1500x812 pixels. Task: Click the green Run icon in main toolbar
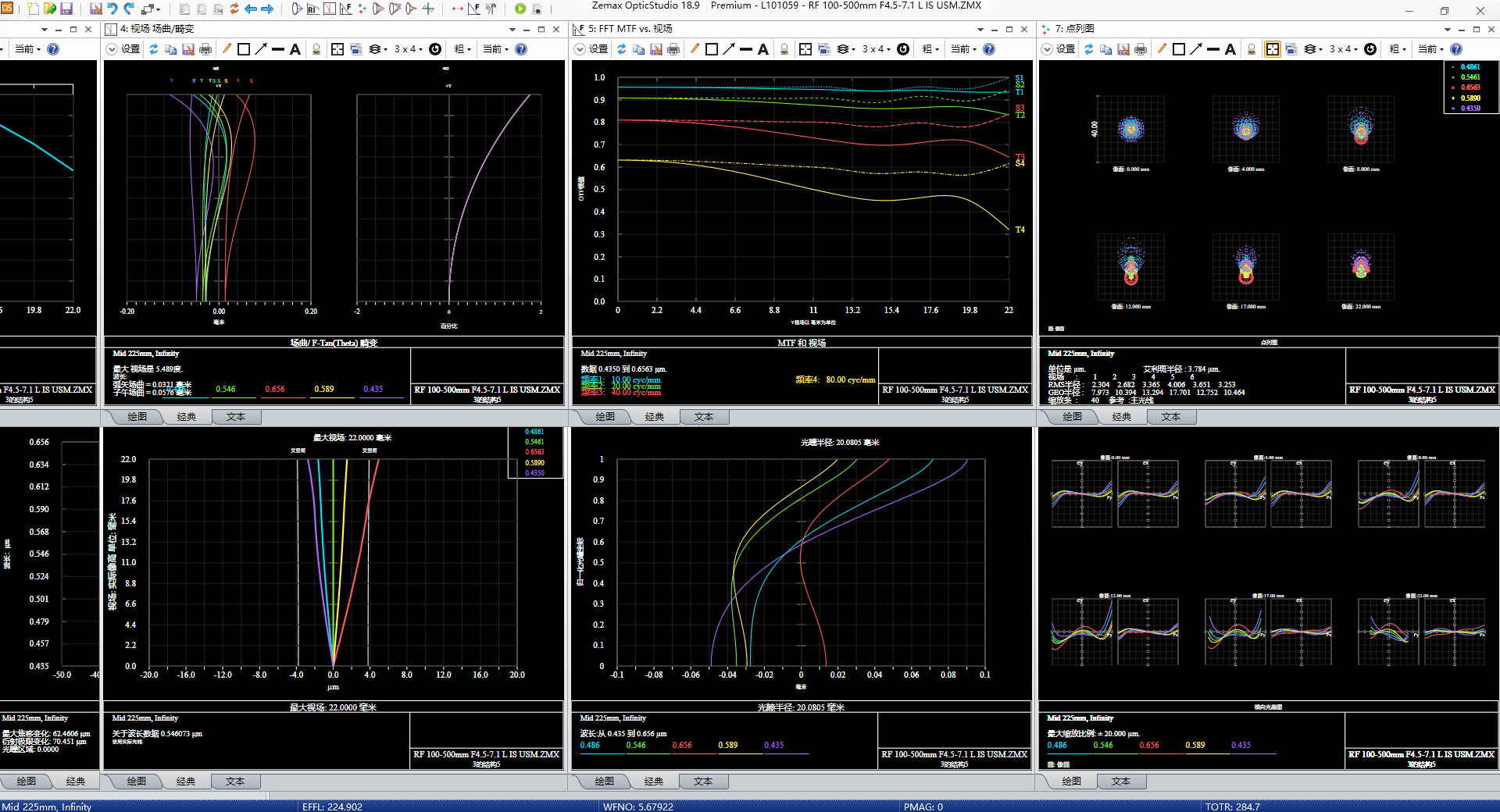(520, 9)
